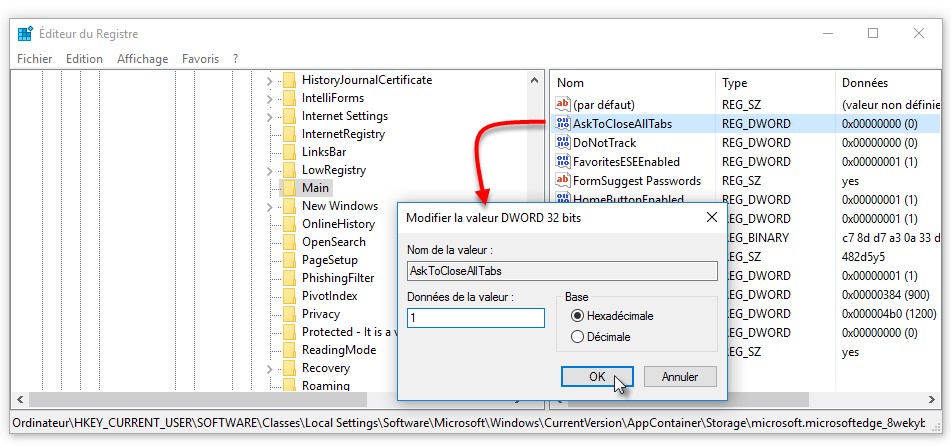Screen dimensions: 951x446
Task: Click the FavoritesESEEnabled DWORD value icon
Action: 562,162
